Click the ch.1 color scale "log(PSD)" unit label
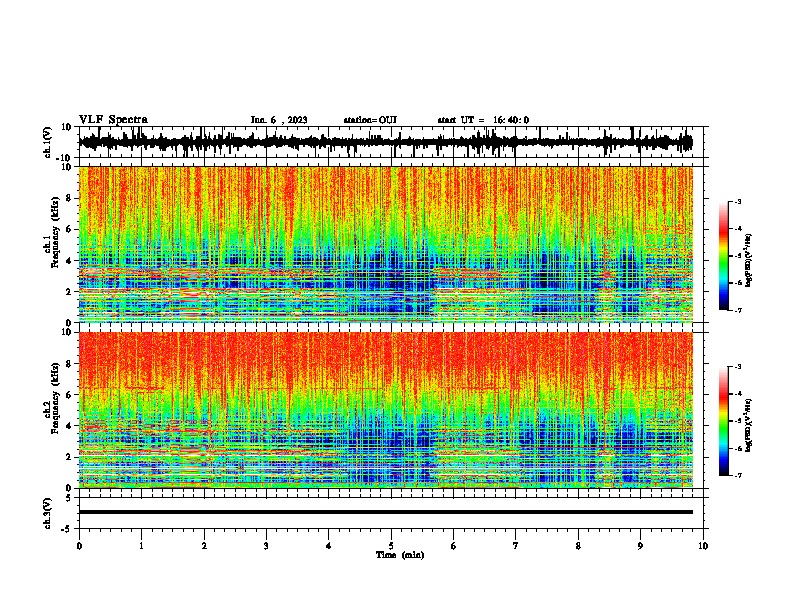 click(749, 260)
